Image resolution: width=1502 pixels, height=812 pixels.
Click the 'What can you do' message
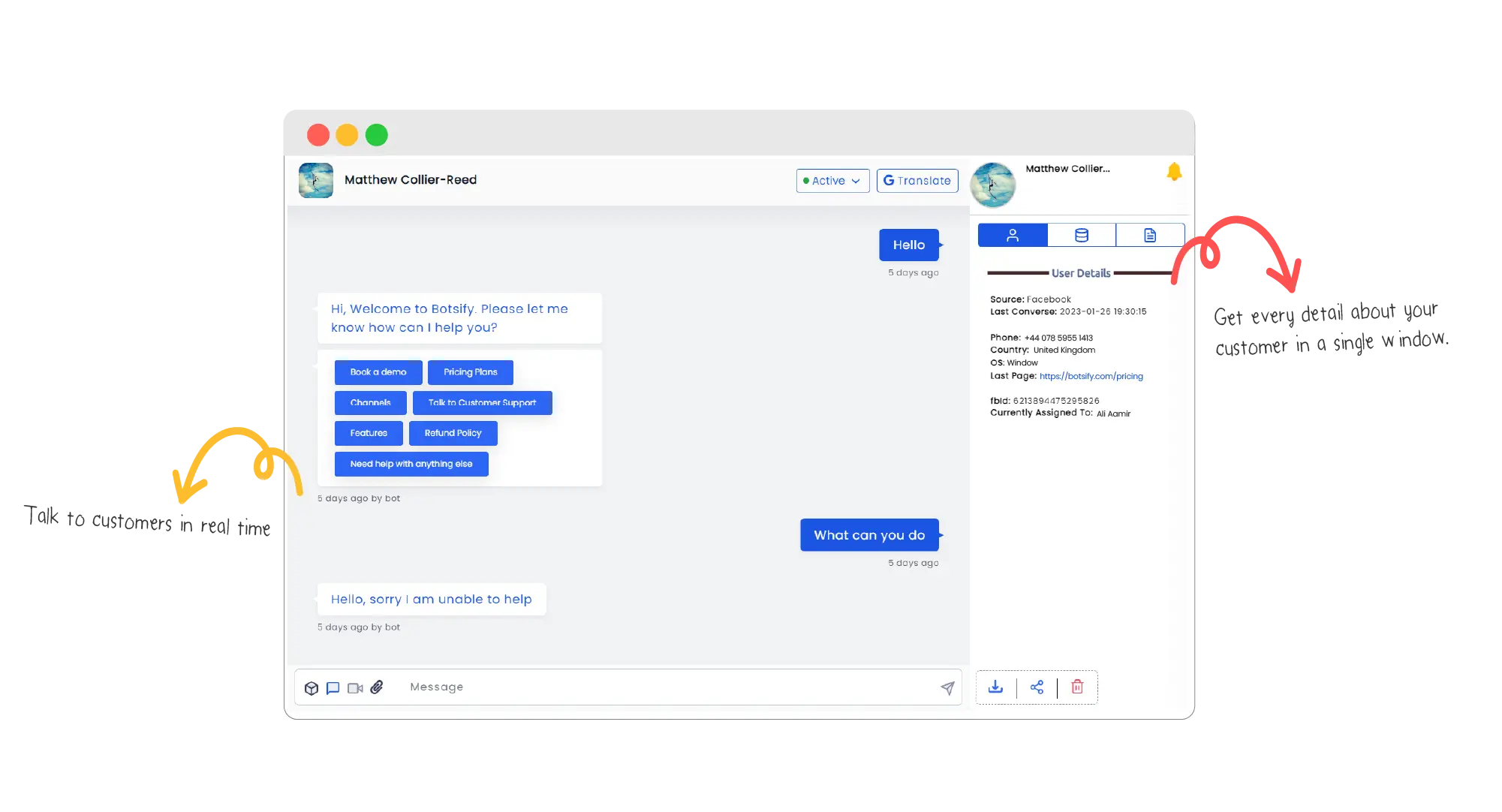[x=869, y=535]
